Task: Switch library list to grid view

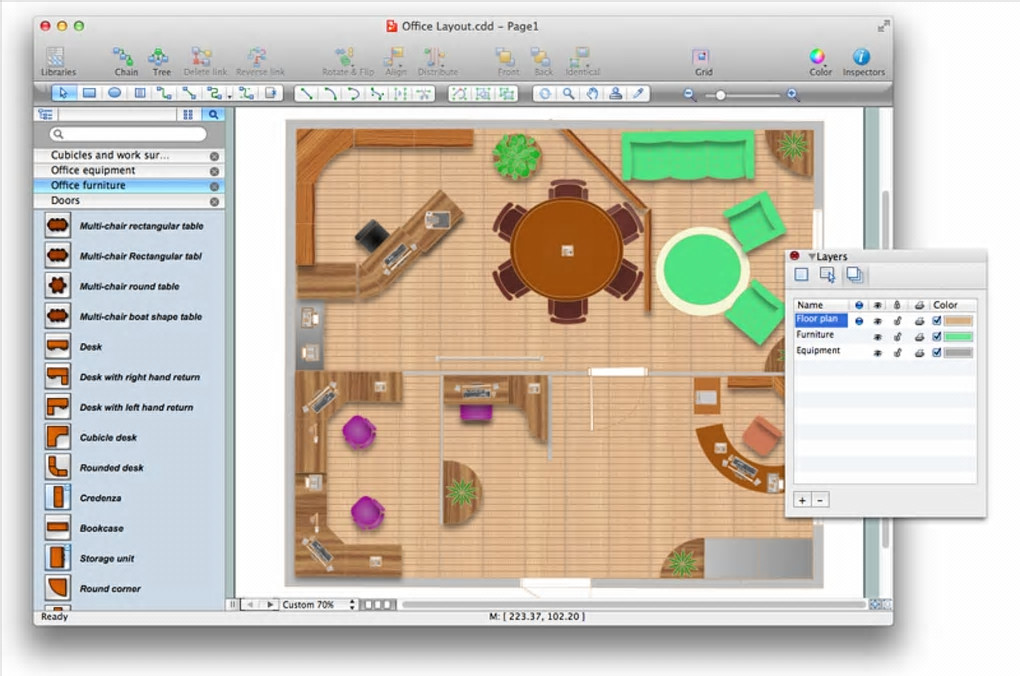Action: click(188, 115)
